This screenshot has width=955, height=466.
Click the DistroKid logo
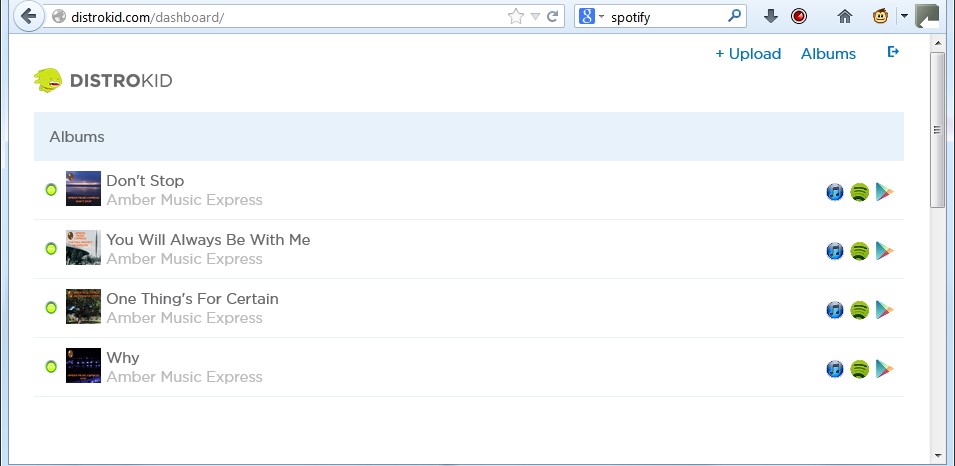click(103, 80)
